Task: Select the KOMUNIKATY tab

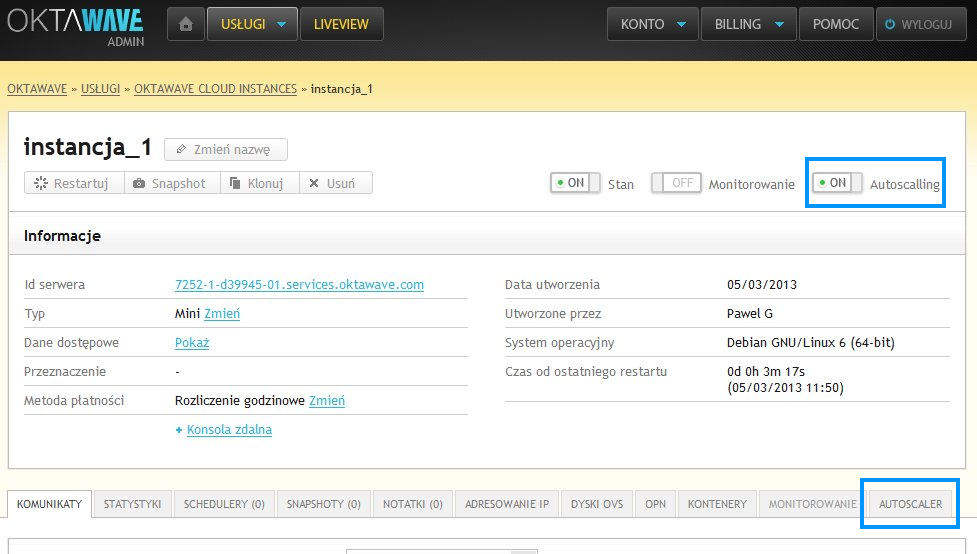Action: (49, 504)
